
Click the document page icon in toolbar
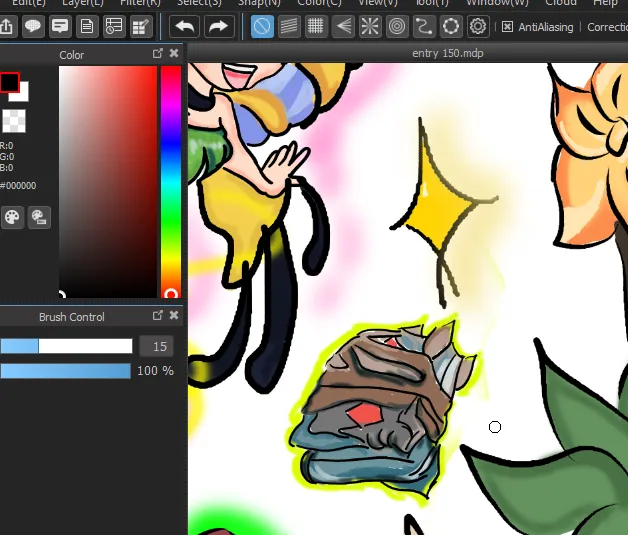click(x=87, y=27)
